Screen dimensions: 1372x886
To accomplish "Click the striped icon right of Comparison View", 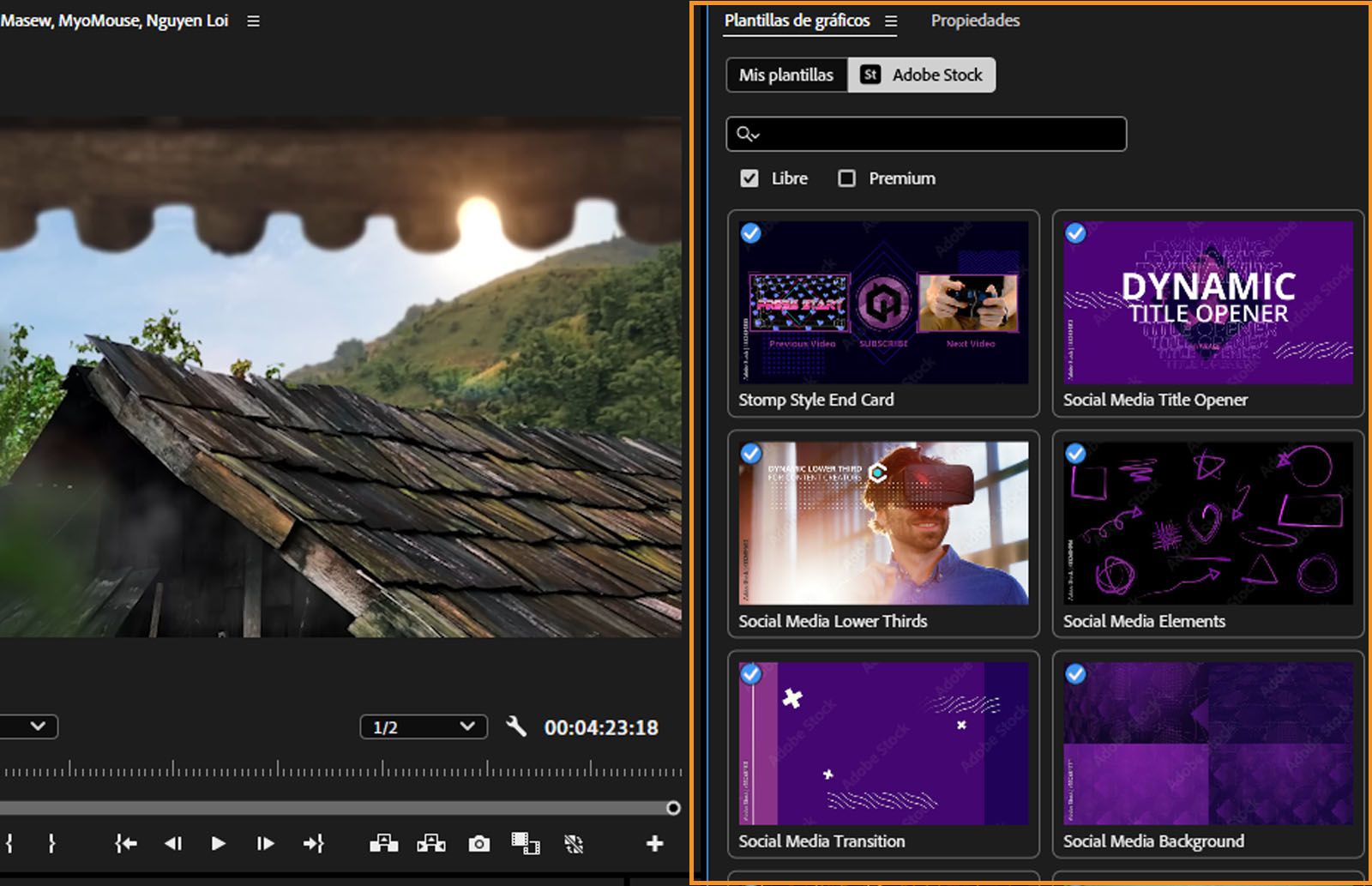I will click(x=574, y=844).
